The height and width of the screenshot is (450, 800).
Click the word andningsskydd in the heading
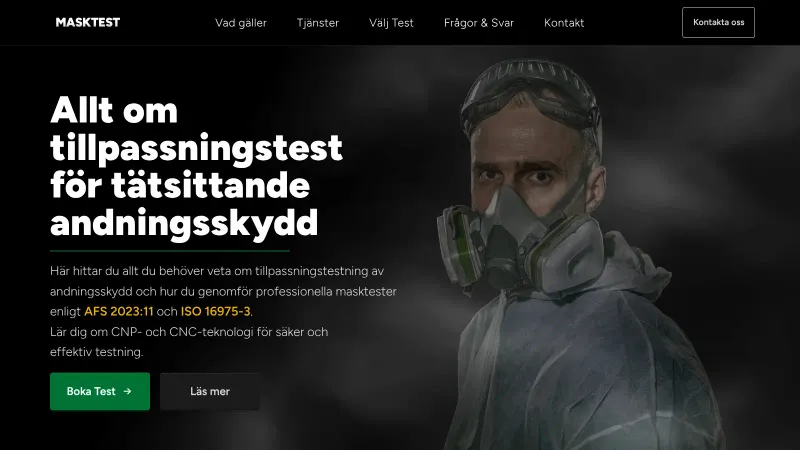pos(184,223)
